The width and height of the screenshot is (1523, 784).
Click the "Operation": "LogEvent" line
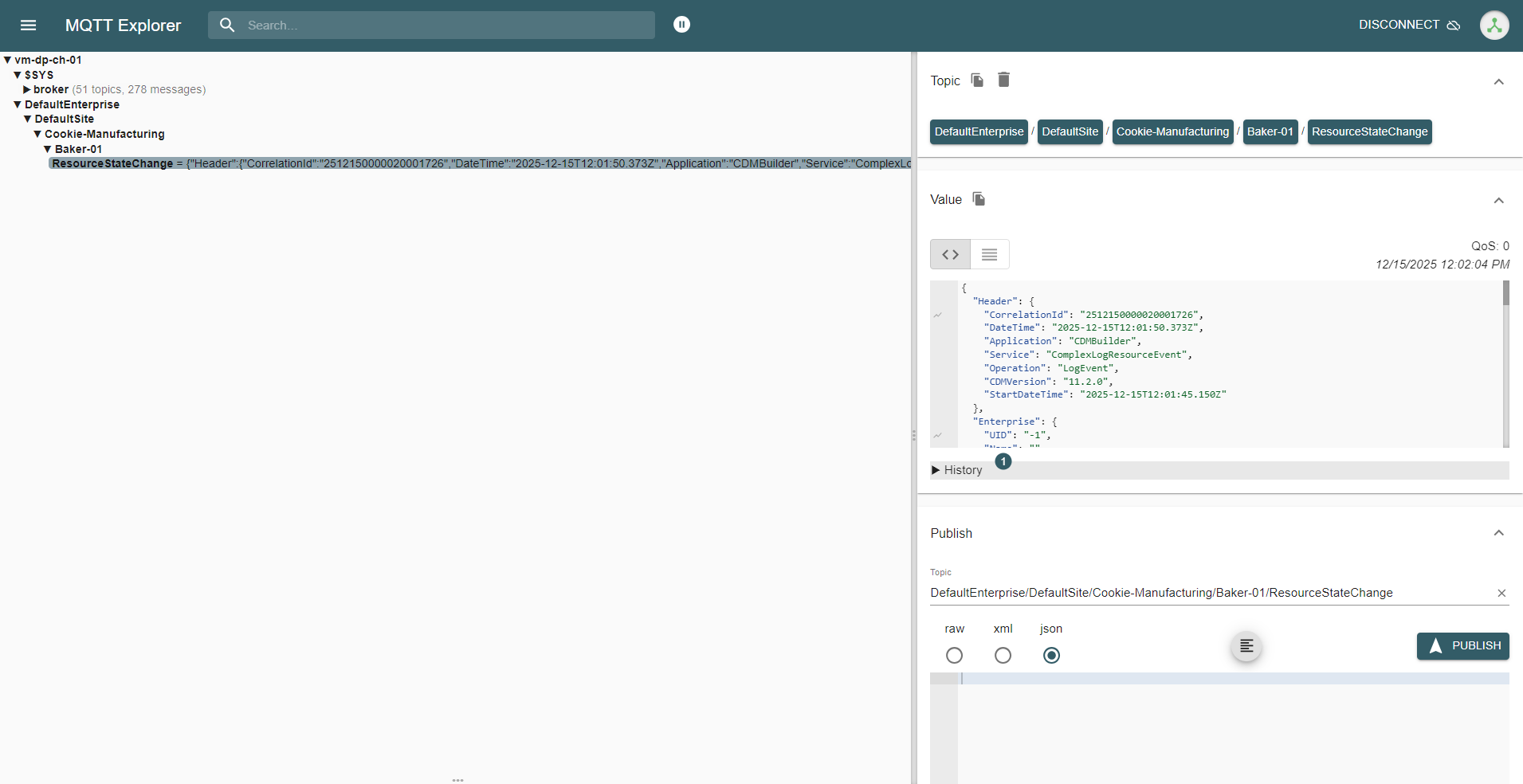click(1051, 368)
